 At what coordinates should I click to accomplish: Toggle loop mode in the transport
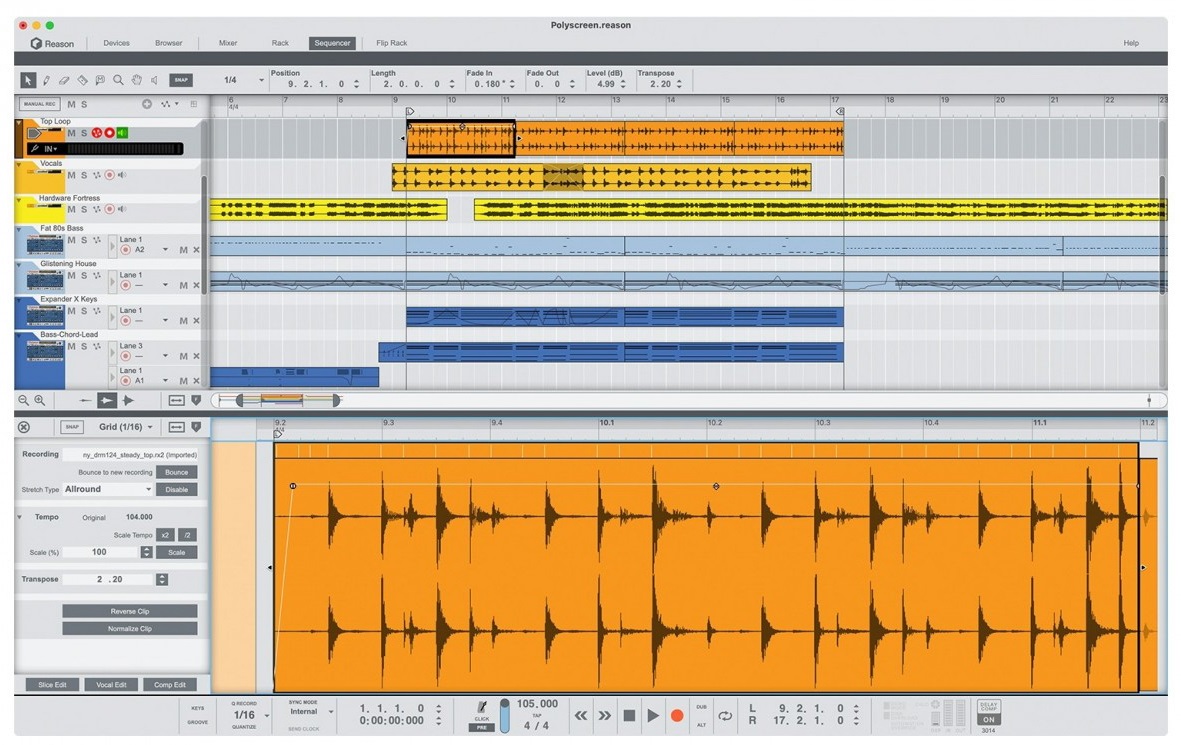point(725,716)
